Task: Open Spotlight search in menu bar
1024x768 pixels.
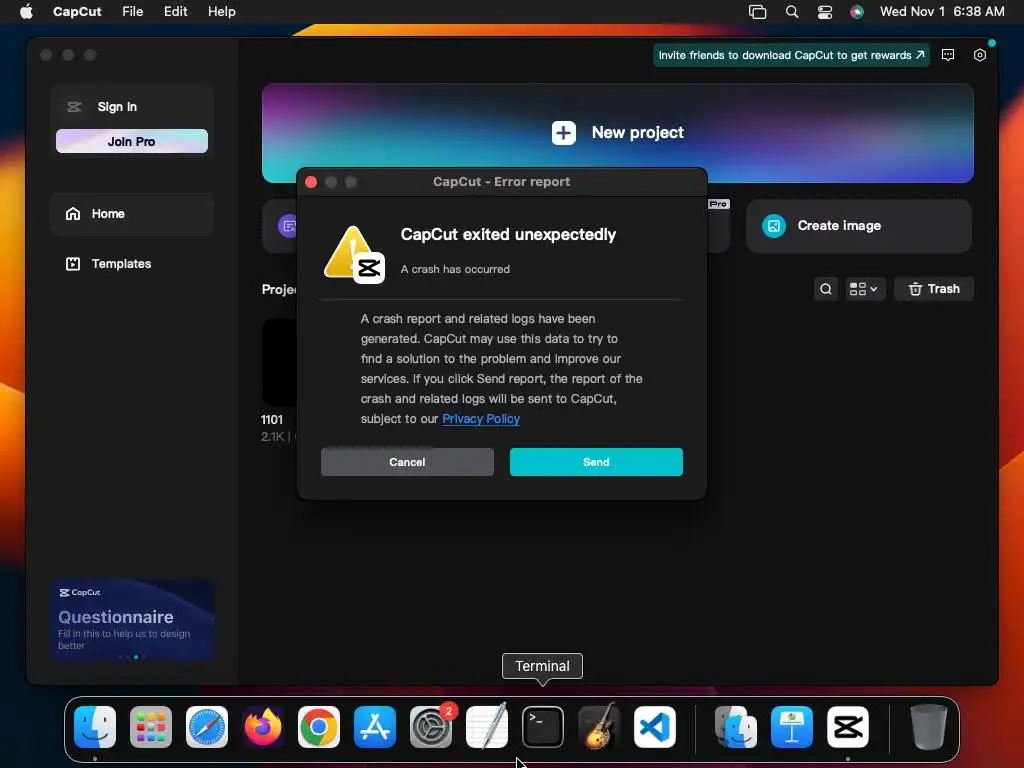Action: tap(792, 12)
